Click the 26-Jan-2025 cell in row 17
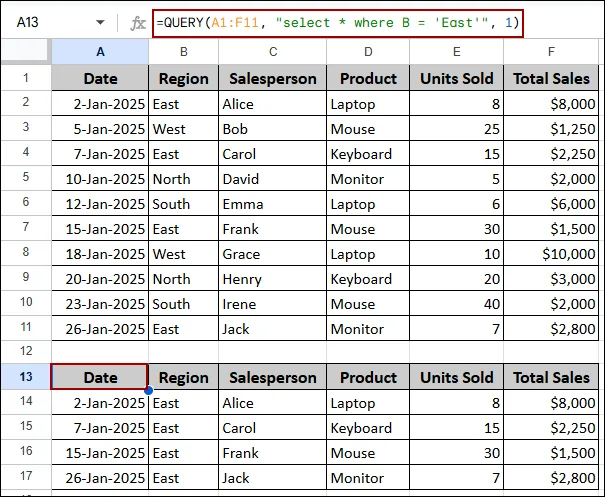The width and height of the screenshot is (605, 497). tap(100, 478)
